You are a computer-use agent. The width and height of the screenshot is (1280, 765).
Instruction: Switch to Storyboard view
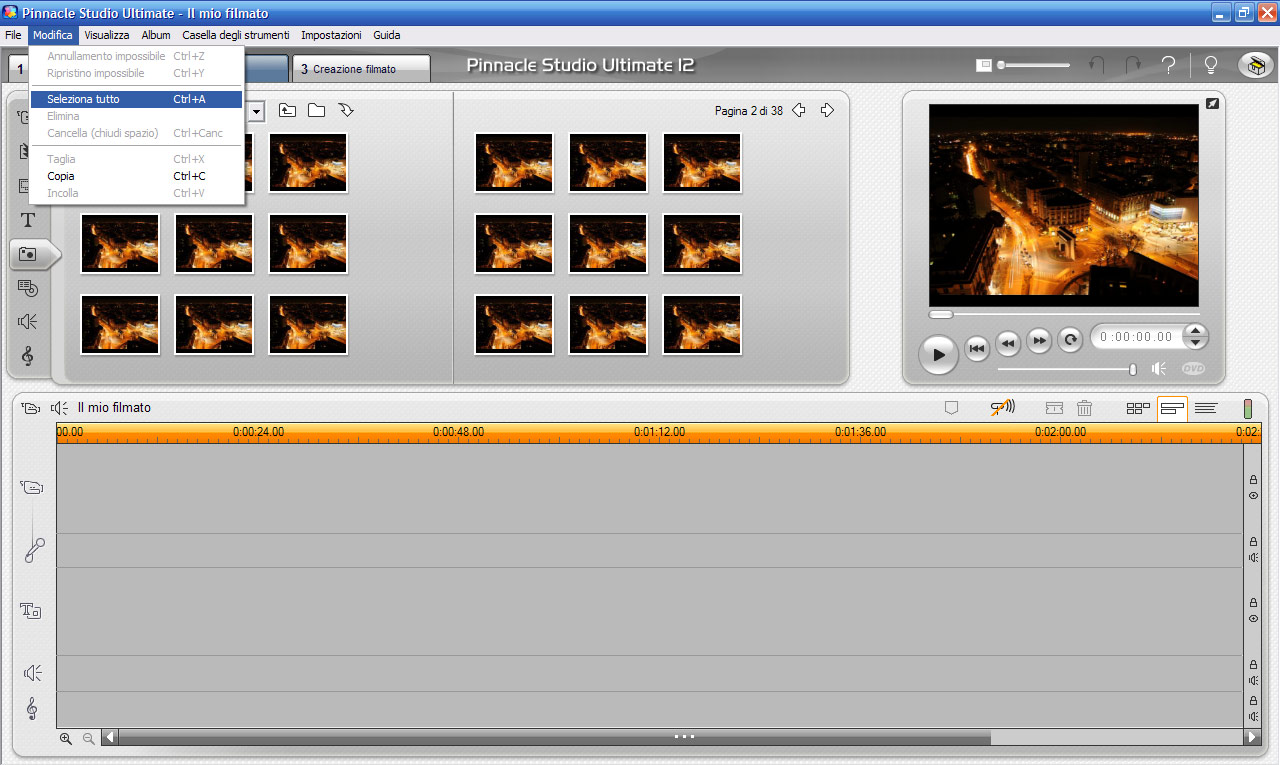(1138, 408)
